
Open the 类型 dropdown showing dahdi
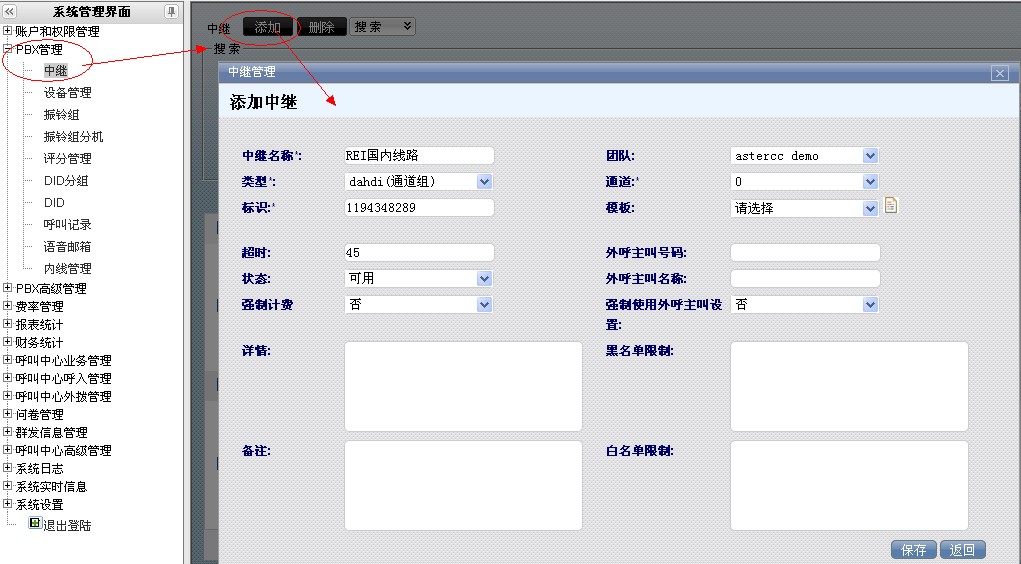click(x=484, y=182)
